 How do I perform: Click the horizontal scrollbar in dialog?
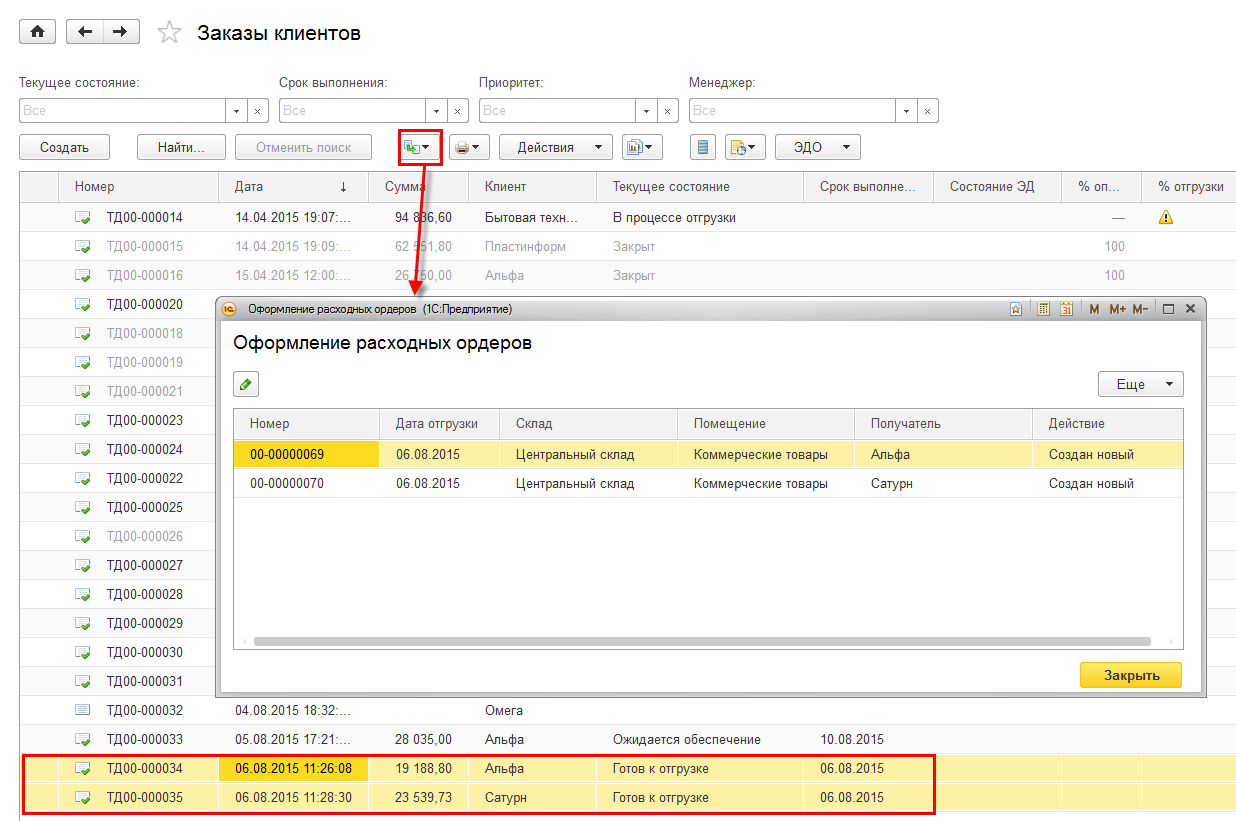pos(702,641)
